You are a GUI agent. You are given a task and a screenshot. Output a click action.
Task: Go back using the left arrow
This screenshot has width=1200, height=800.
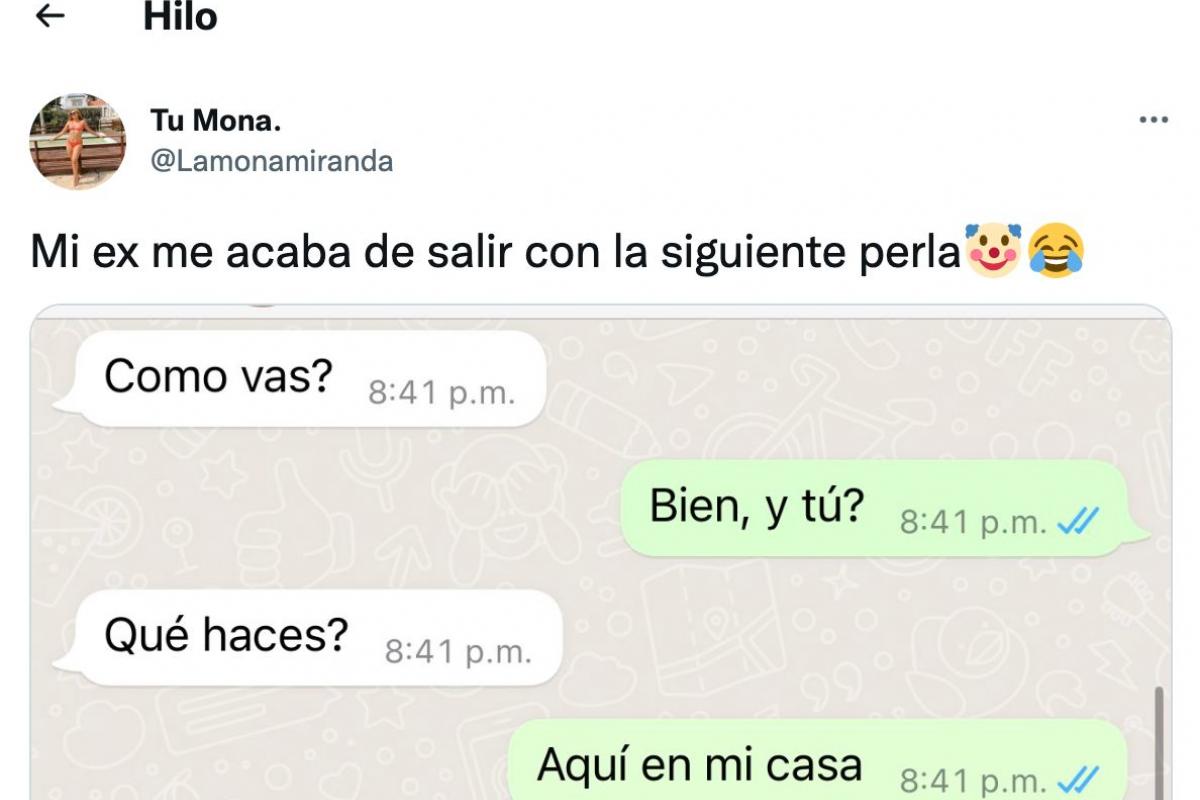click(x=50, y=16)
